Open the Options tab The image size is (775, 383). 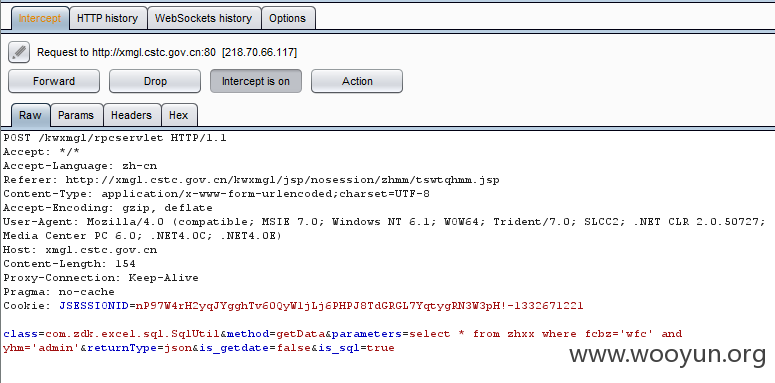(x=287, y=18)
